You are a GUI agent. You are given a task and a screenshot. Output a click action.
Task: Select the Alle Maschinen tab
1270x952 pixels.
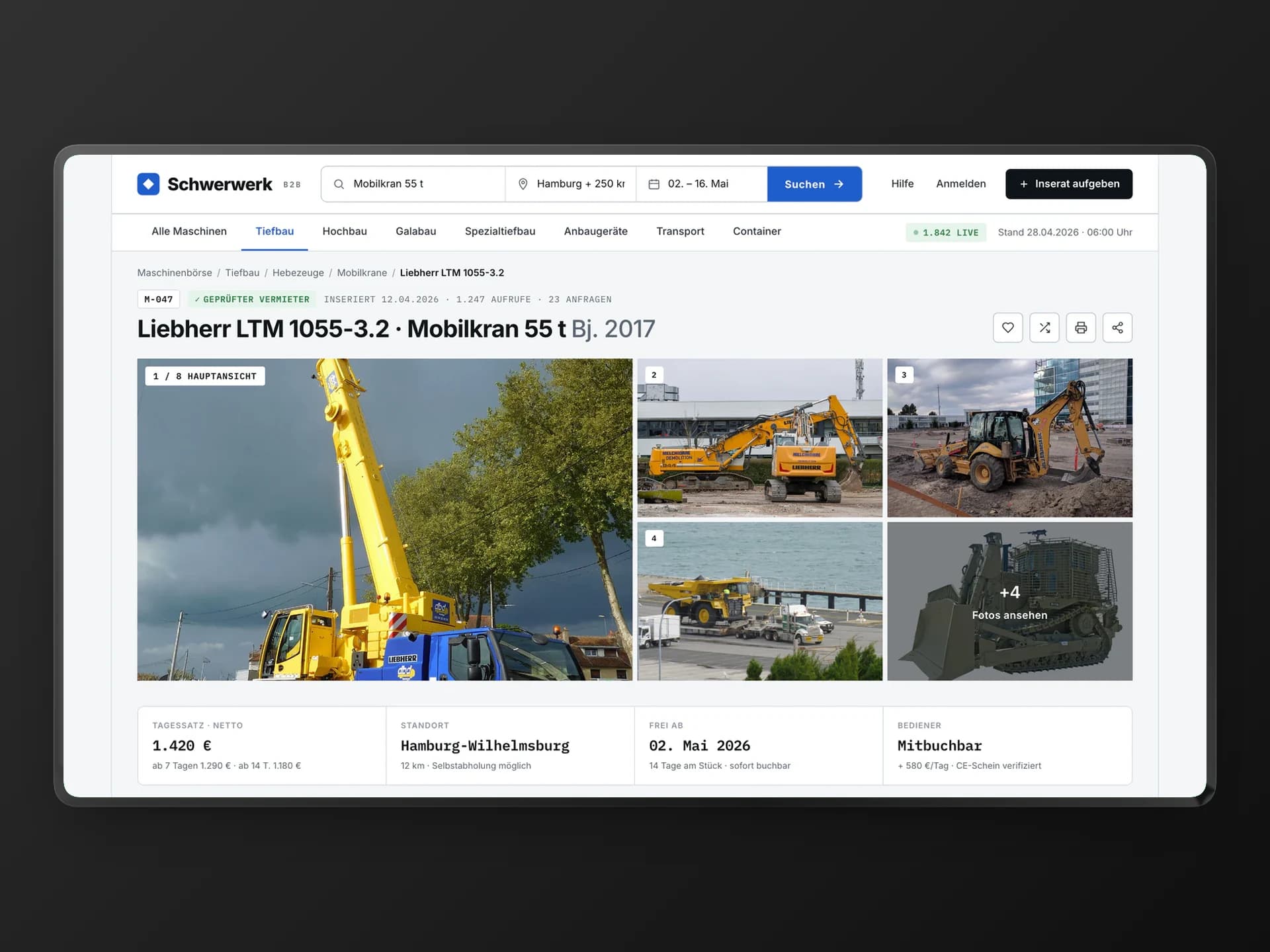coord(189,231)
